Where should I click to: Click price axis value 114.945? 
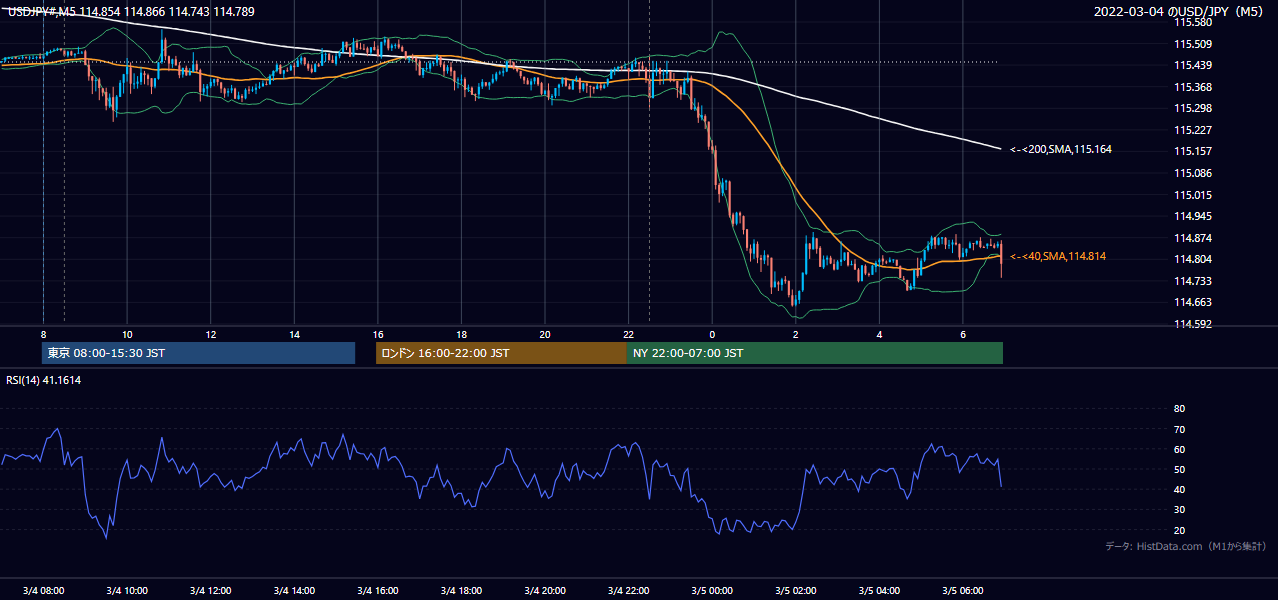(1192, 216)
